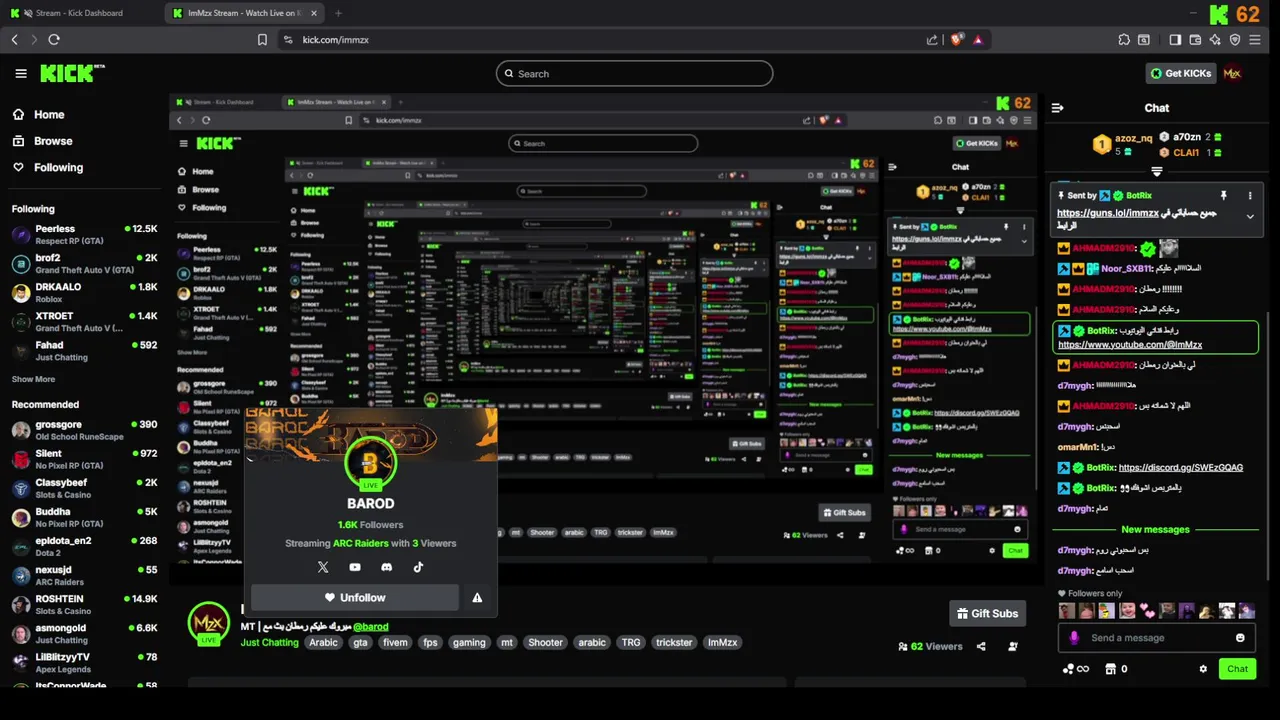Open ROSHTEIN in Recommended list
Viewport: 1280px width, 720px height.
[x=84, y=604]
